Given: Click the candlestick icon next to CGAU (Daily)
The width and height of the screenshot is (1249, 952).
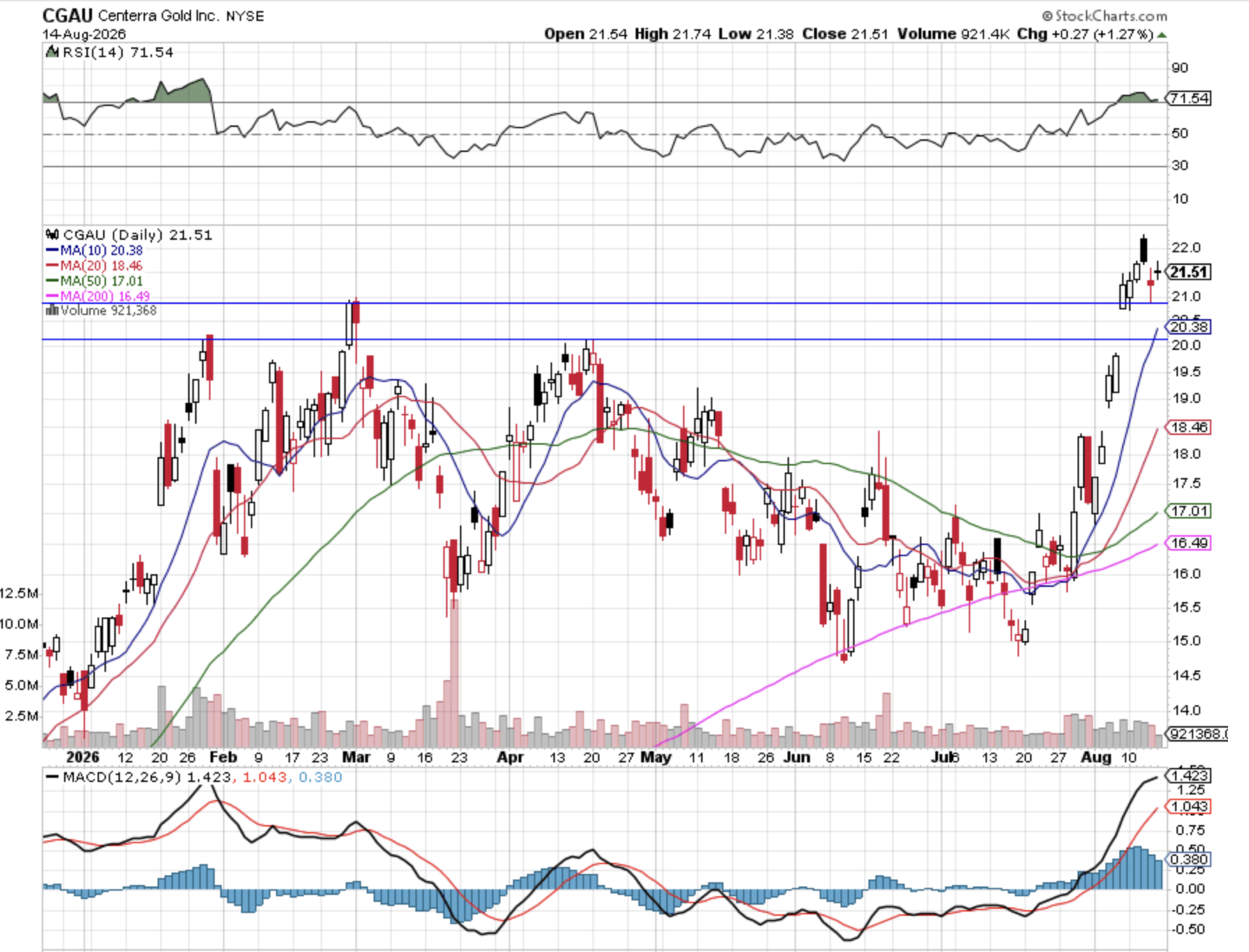Looking at the screenshot, I should (52, 235).
